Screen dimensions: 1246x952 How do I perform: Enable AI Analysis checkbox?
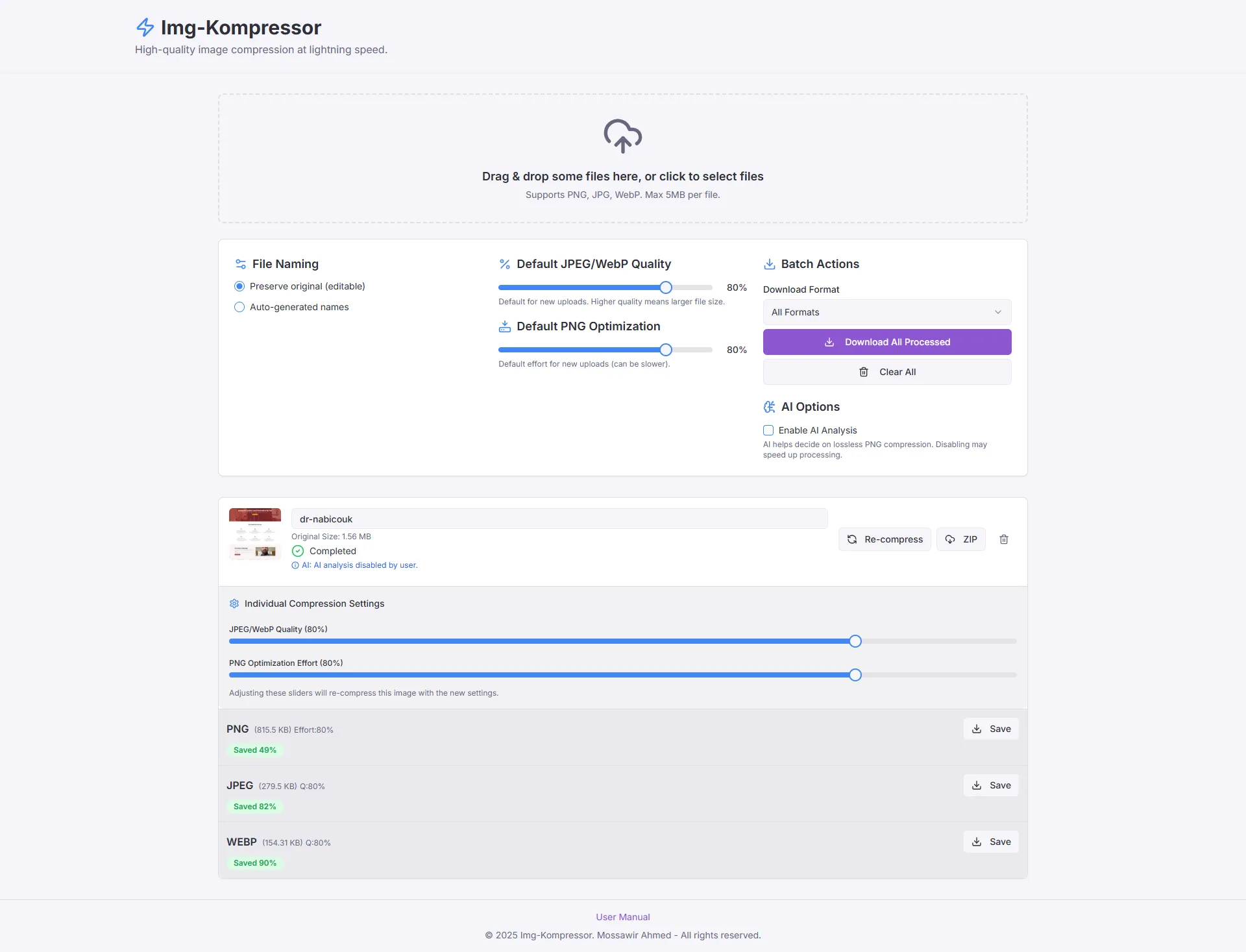(x=768, y=430)
